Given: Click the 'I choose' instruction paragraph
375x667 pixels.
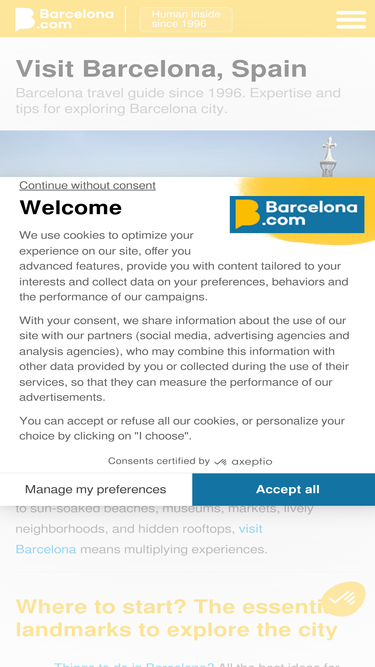Looking at the screenshot, I should [x=182, y=428].
